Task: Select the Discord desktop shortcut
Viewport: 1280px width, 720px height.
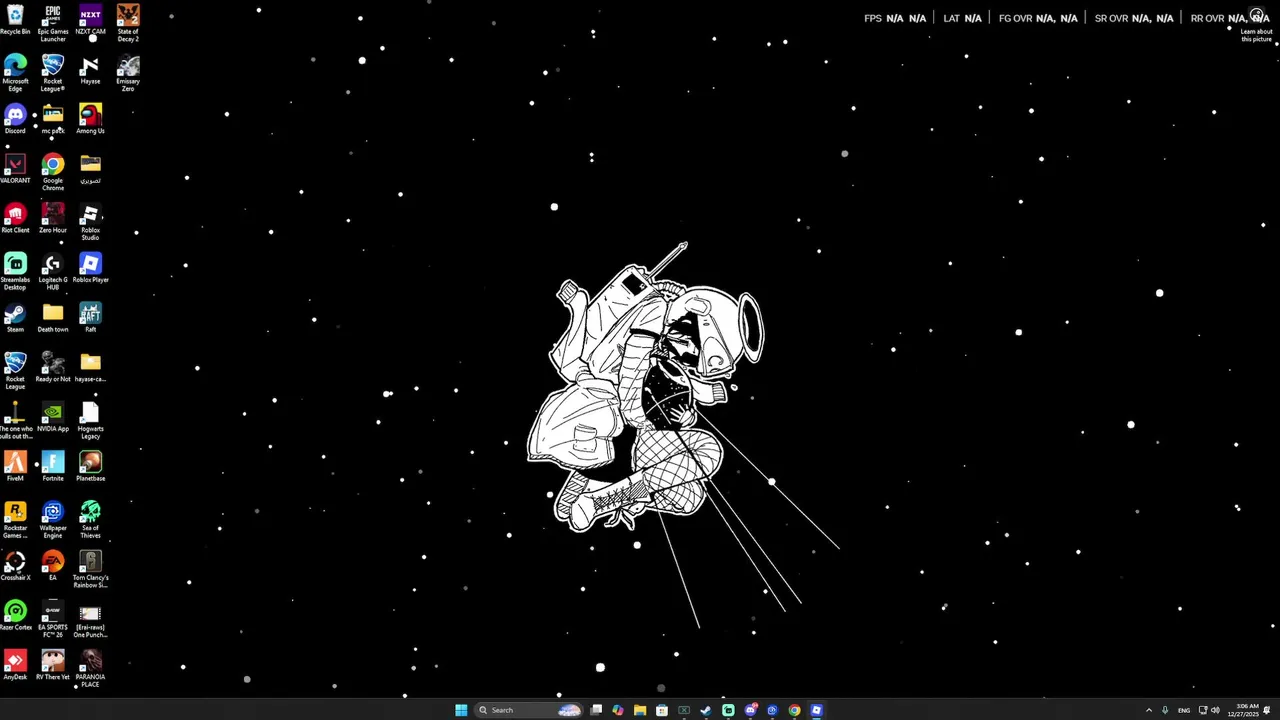Action: click(15, 119)
